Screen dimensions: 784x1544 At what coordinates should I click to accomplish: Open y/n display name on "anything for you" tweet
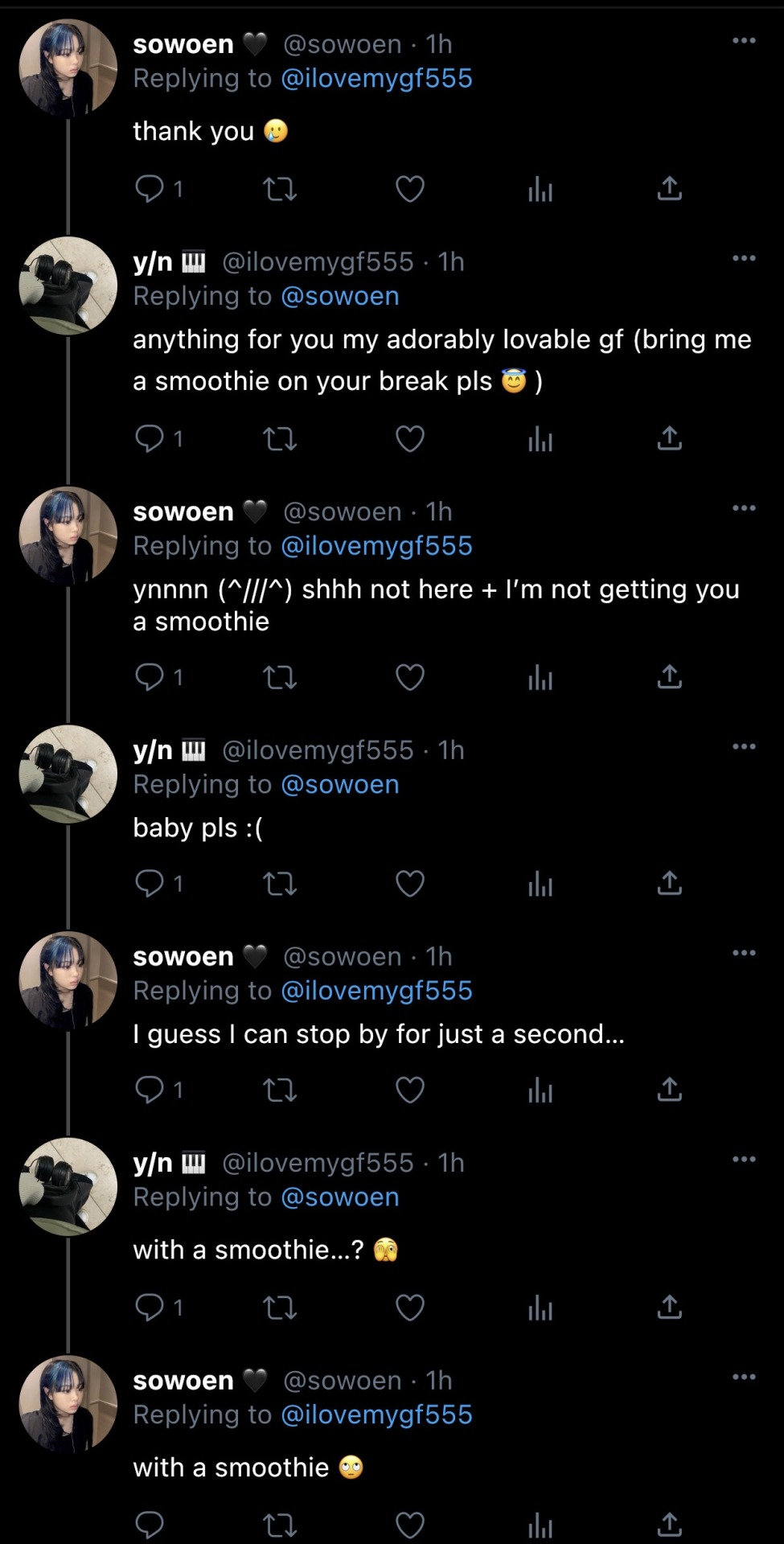[153, 261]
